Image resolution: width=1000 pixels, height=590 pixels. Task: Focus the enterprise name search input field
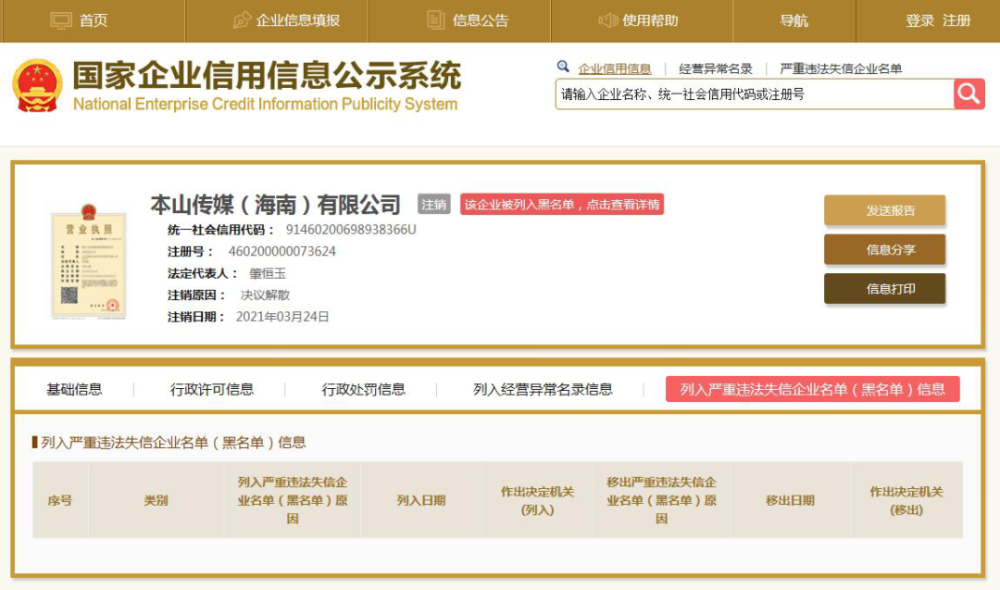coord(754,94)
